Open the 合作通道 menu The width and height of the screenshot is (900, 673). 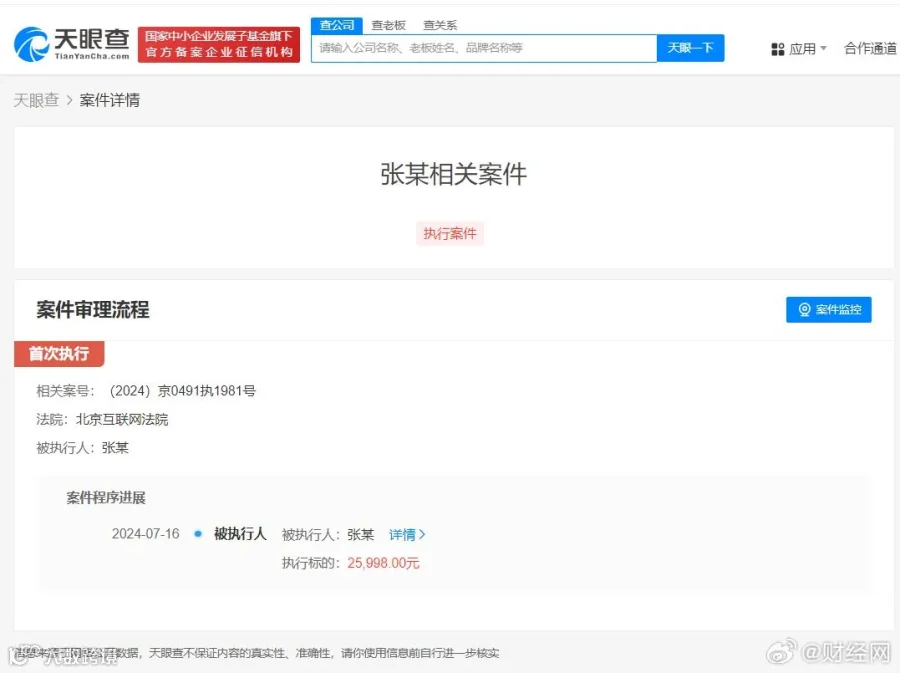click(x=870, y=49)
